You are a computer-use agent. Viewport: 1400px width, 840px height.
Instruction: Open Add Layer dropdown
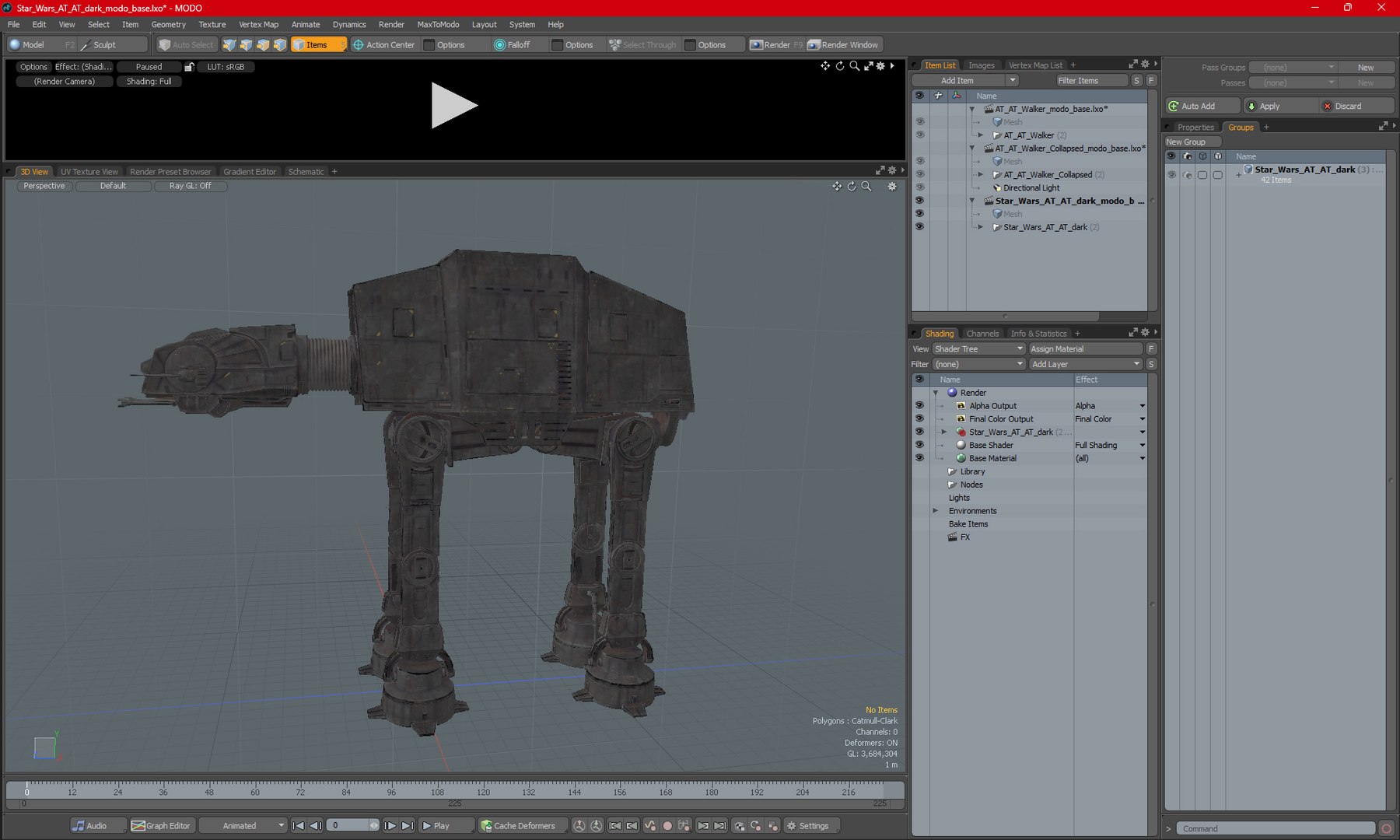point(1085,365)
